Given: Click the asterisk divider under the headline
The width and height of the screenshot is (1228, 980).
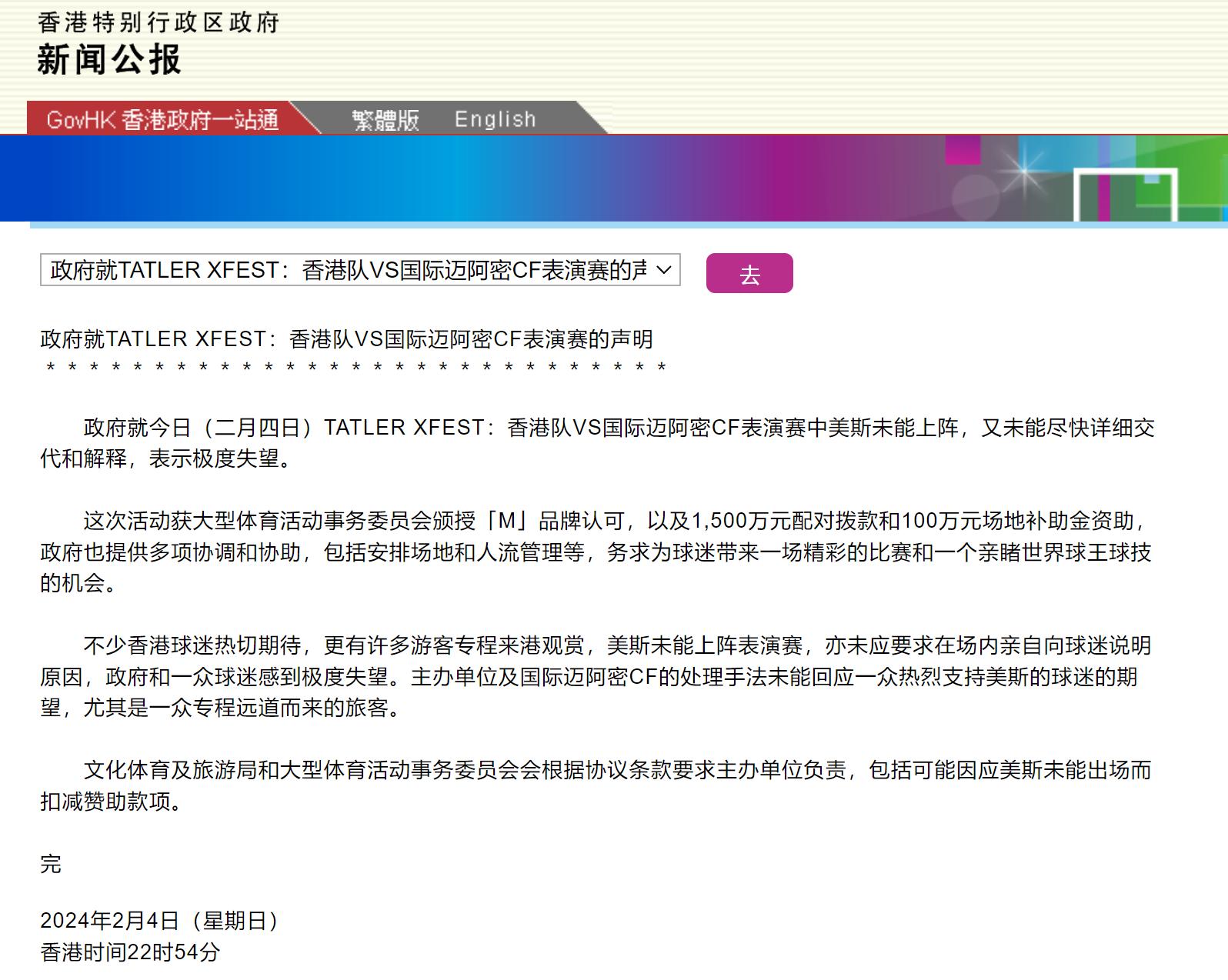Looking at the screenshot, I should click(355, 368).
